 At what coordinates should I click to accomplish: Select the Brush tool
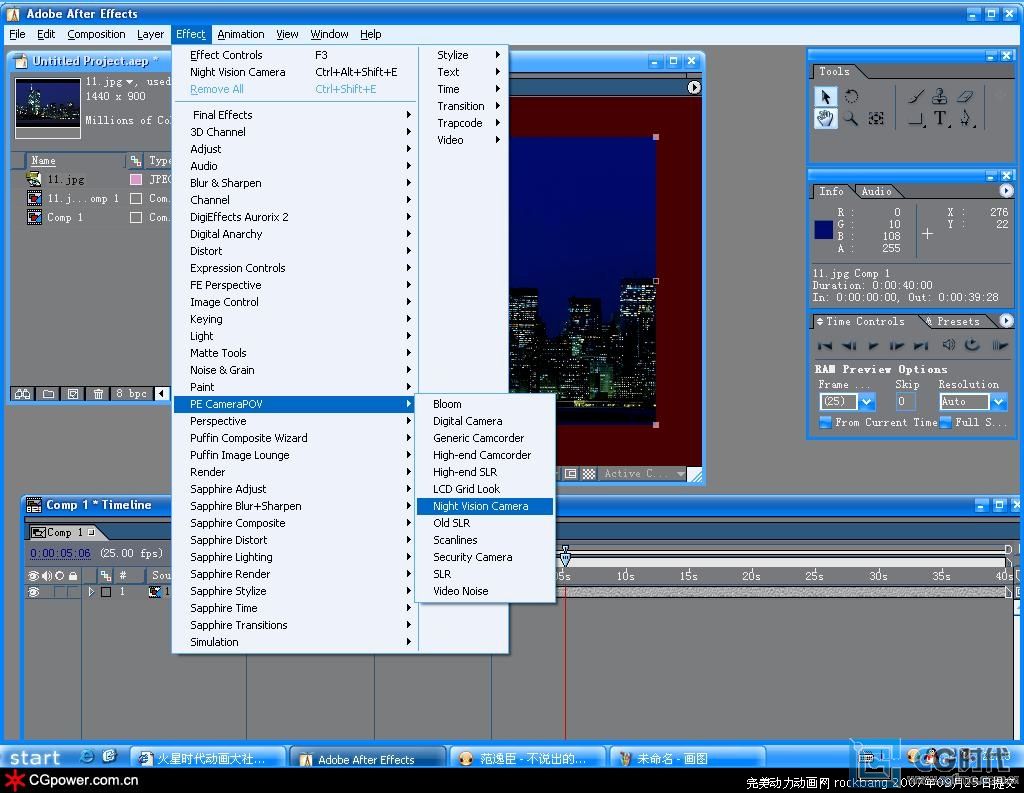916,97
